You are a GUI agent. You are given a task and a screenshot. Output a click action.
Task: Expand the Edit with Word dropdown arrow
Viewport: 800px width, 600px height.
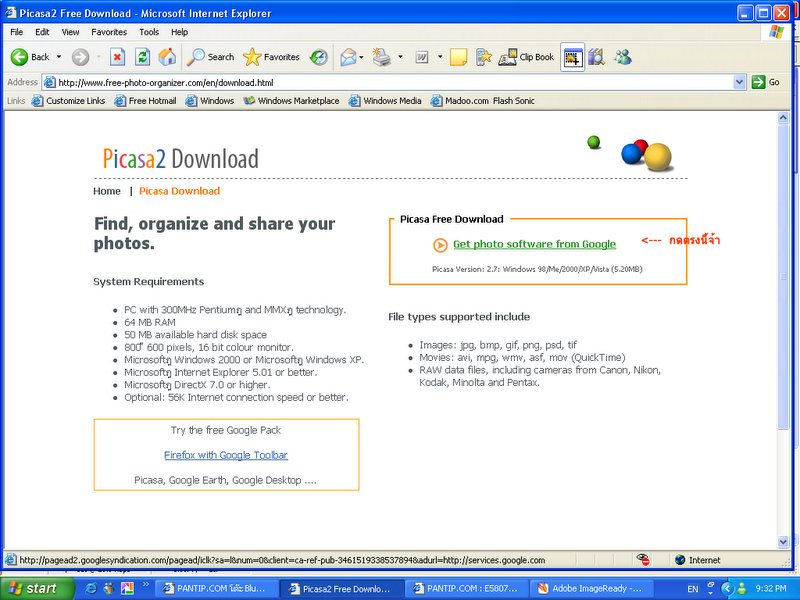pyautogui.click(x=439, y=57)
